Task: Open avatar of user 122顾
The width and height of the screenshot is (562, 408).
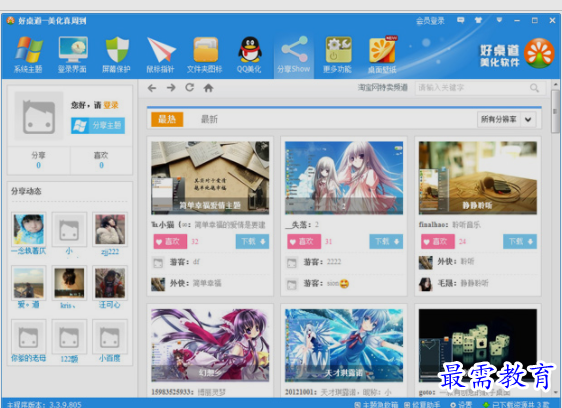Action: 69,337
